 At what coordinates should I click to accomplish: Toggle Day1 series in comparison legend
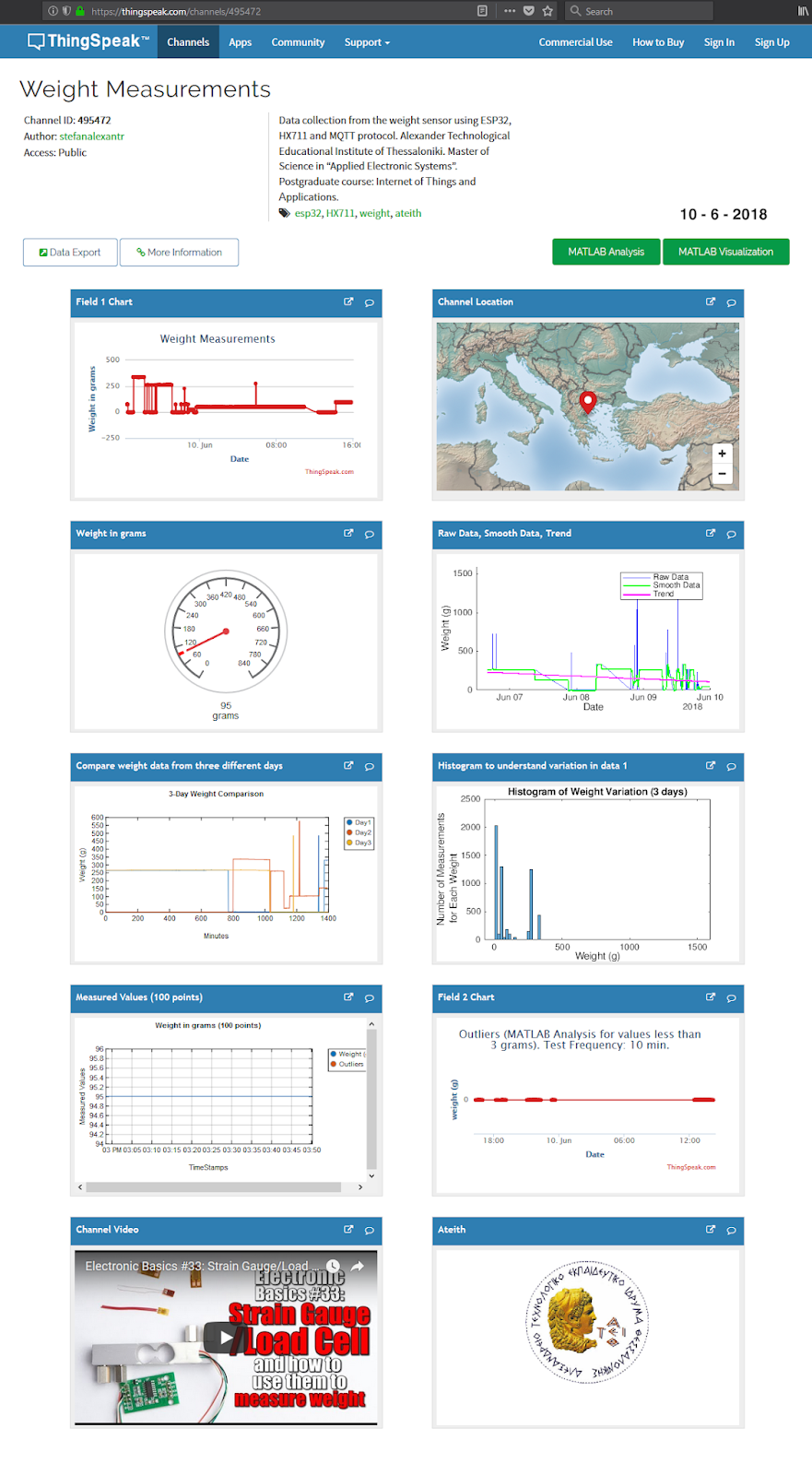point(359,822)
